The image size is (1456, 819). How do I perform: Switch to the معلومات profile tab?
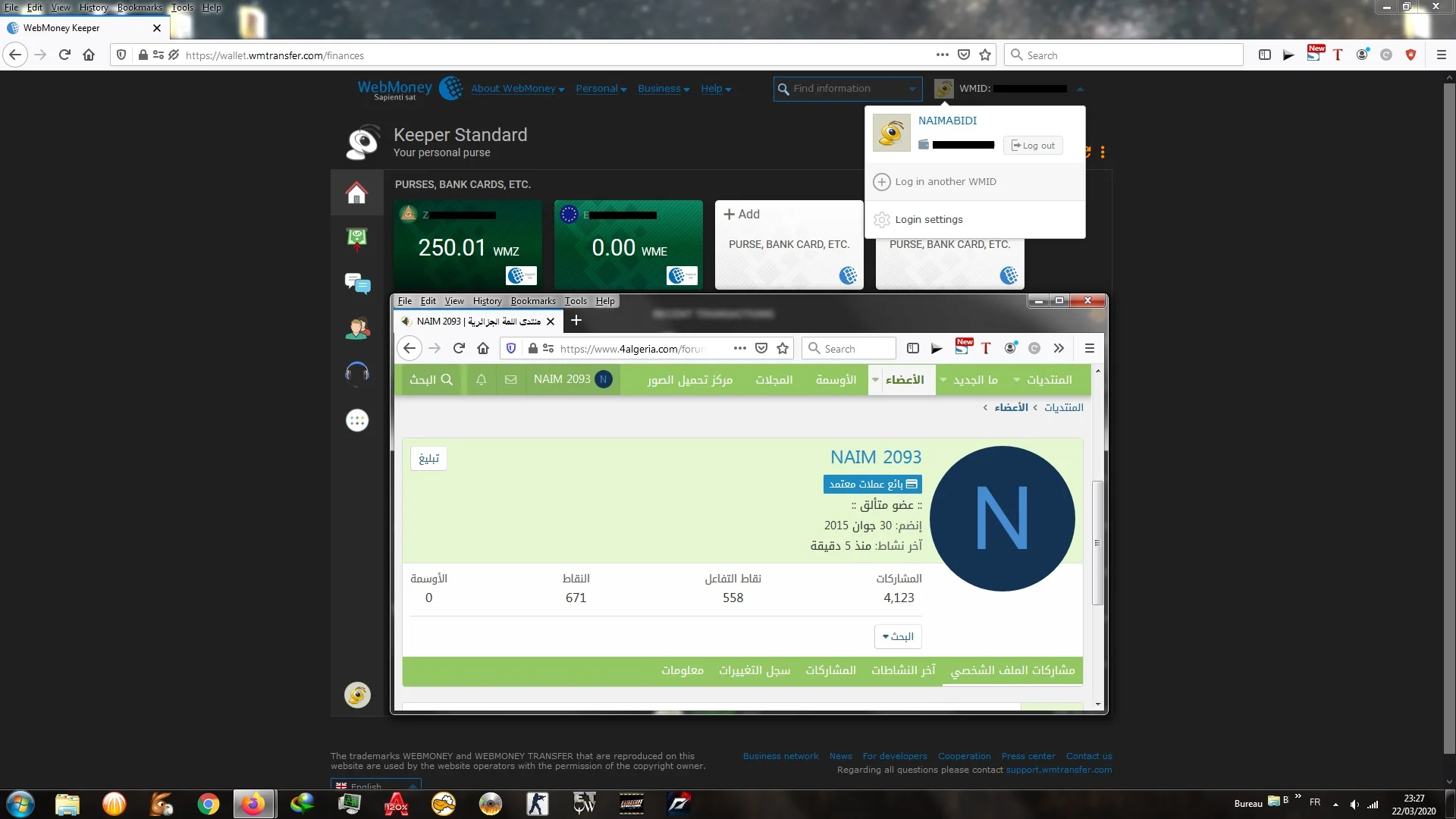(x=682, y=670)
